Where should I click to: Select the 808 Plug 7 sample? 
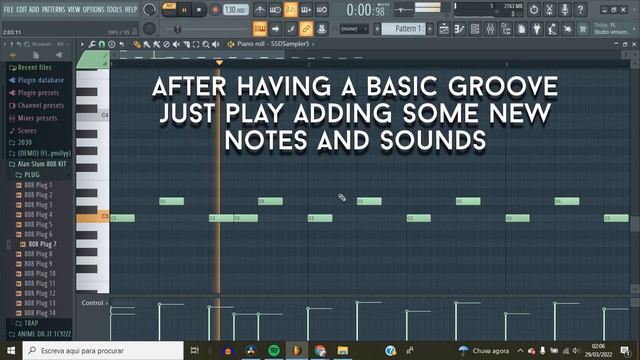tap(42, 244)
